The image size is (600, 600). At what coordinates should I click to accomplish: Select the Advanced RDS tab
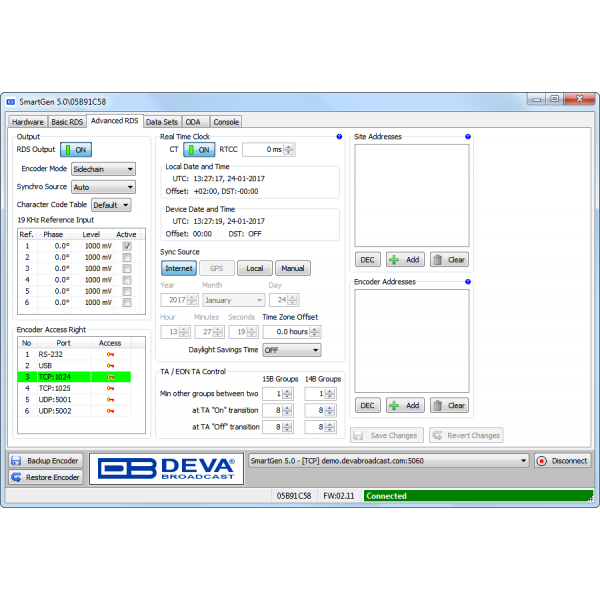click(114, 121)
